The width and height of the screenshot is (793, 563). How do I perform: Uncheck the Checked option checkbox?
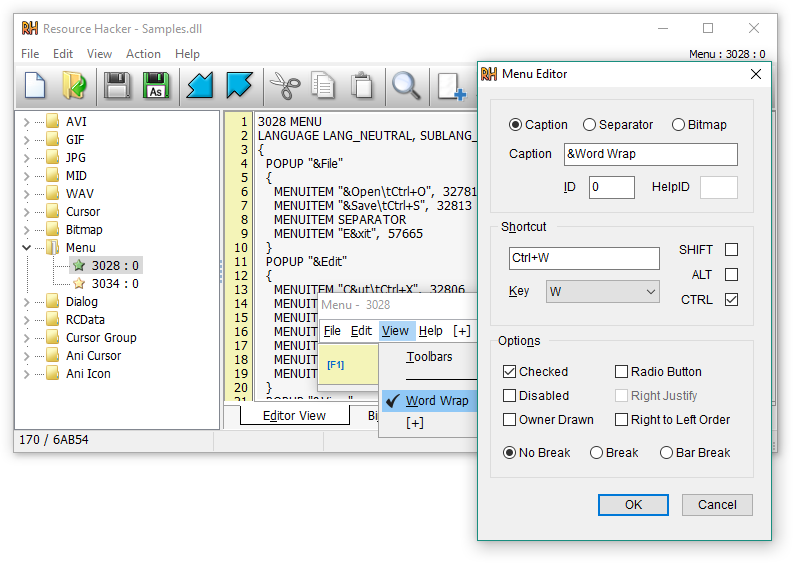[x=510, y=372]
